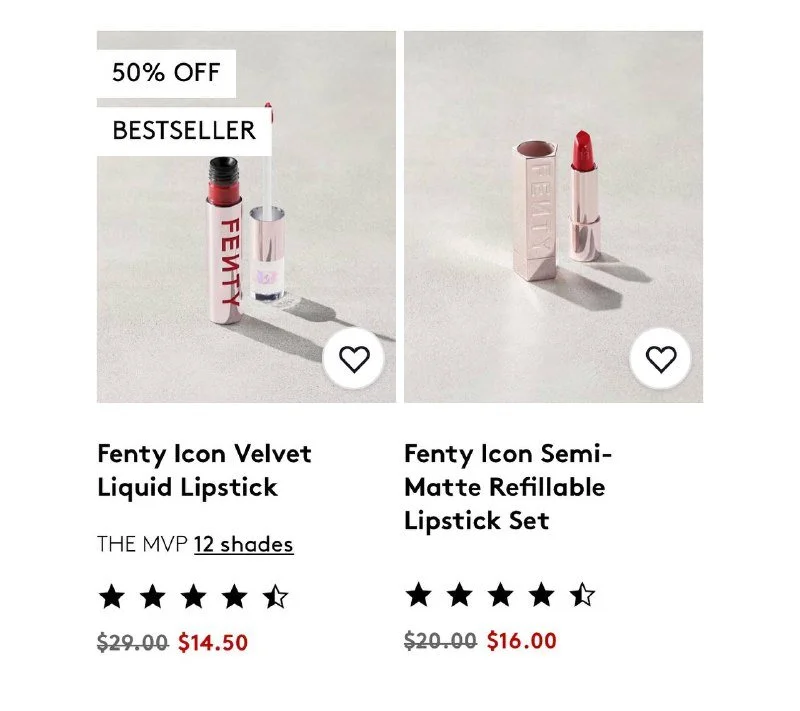Favorite the Velvet Liquid Lipstick with heart icon
Image resolution: width=800 pixels, height=711 pixels.
[x=354, y=359]
